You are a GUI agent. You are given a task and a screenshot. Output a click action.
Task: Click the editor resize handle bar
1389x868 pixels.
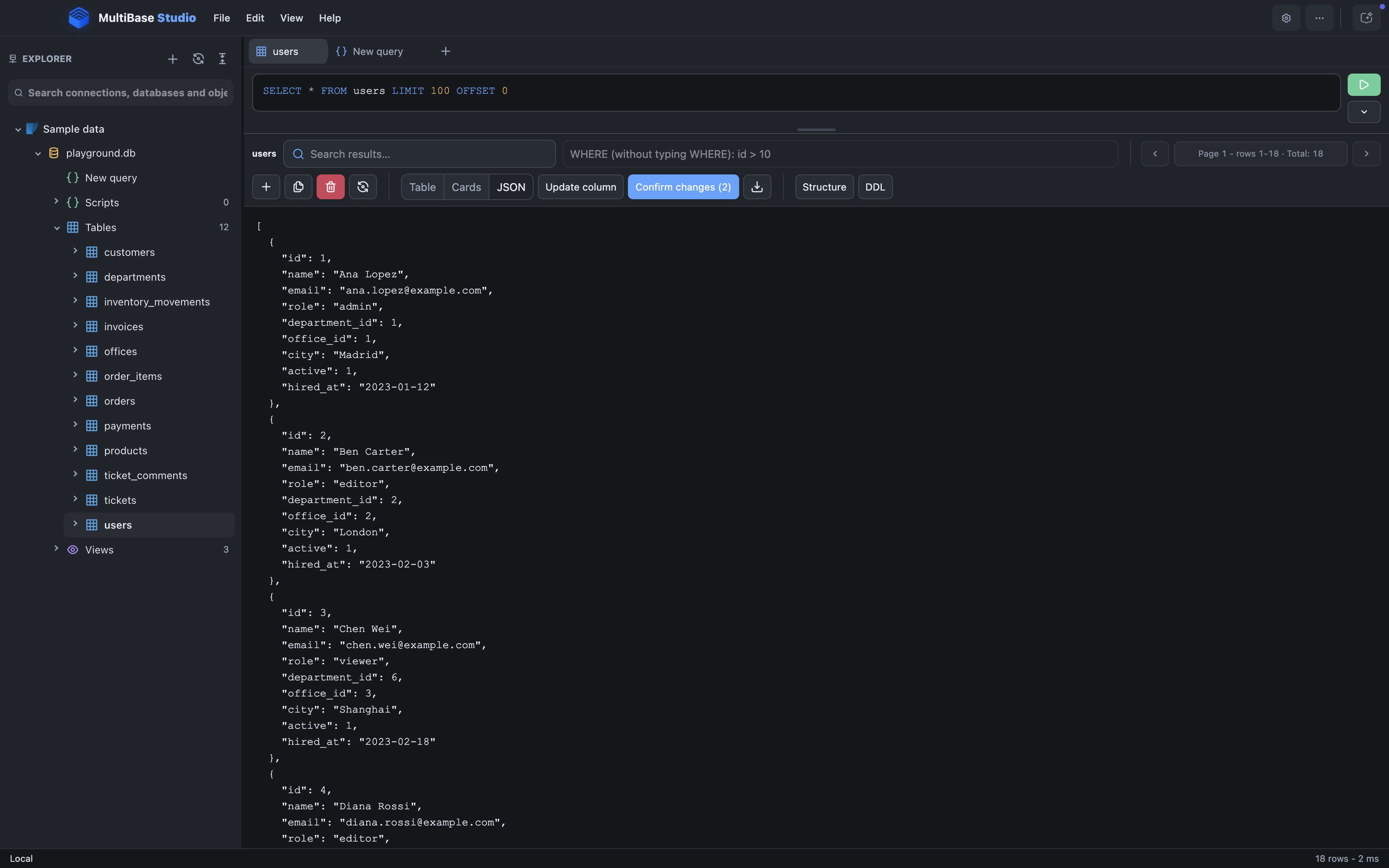tap(816, 130)
